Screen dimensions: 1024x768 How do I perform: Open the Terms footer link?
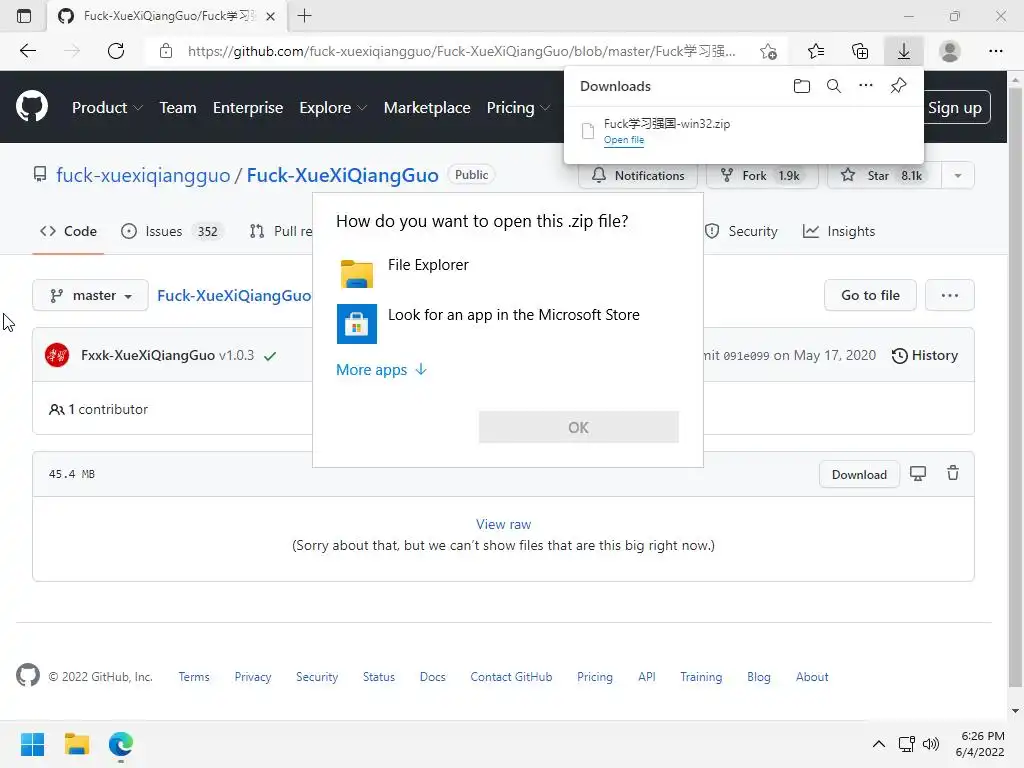(x=194, y=677)
